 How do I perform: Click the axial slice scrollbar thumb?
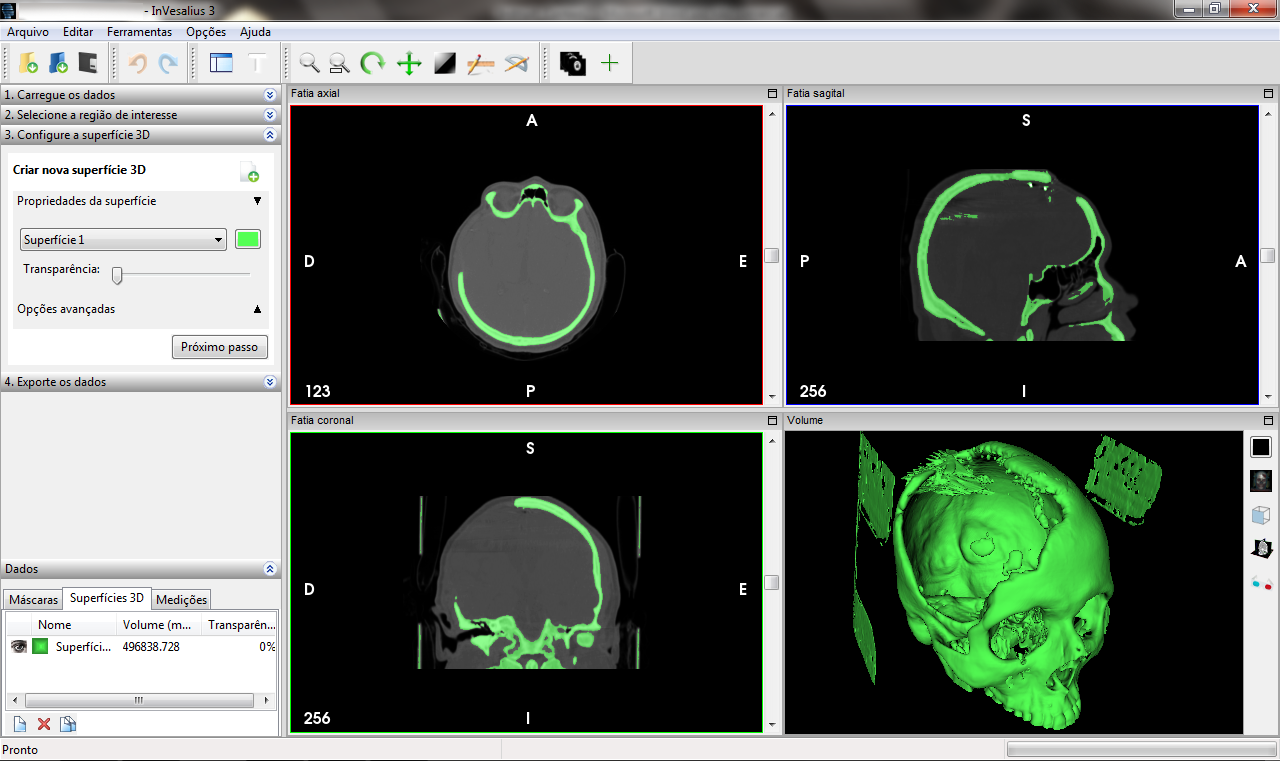coord(771,255)
